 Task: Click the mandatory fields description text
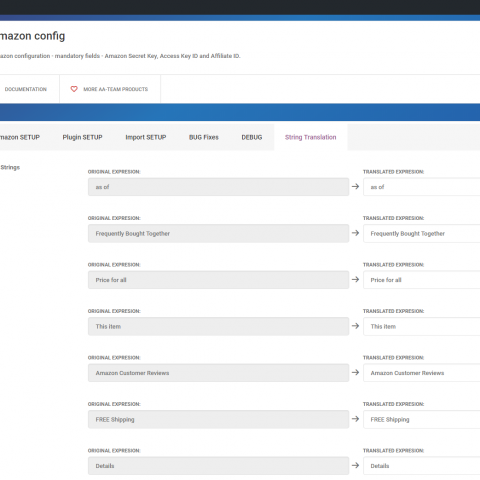(120, 56)
